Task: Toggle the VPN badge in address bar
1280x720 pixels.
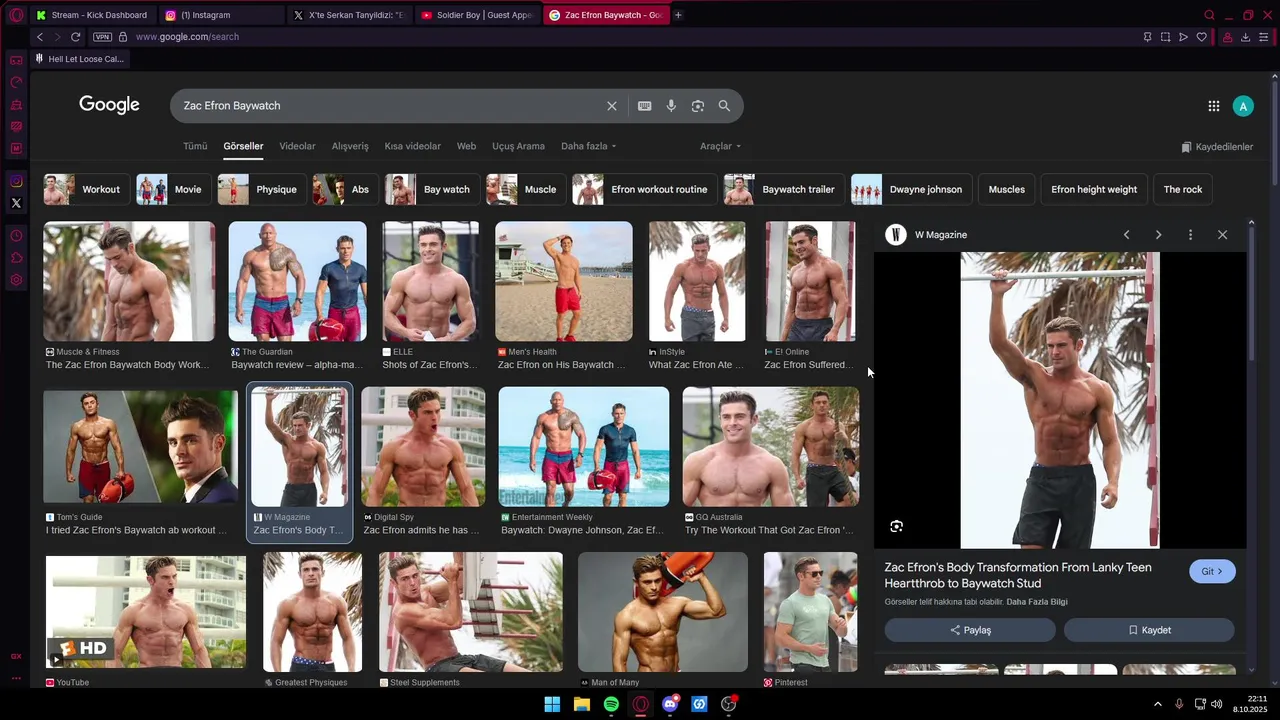Action: coord(102,37)
